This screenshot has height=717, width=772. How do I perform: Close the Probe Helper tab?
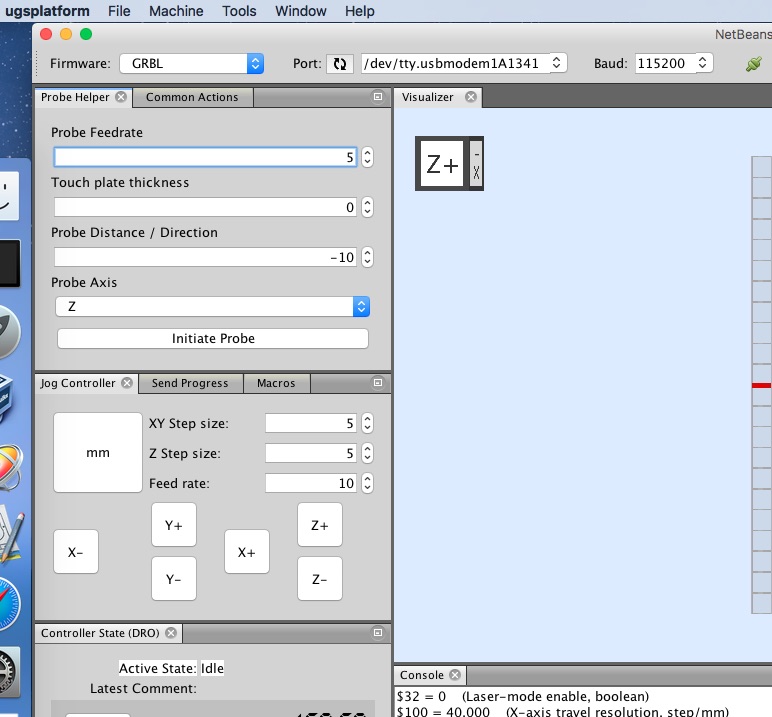pyautogui.click(x=121, y=97)
